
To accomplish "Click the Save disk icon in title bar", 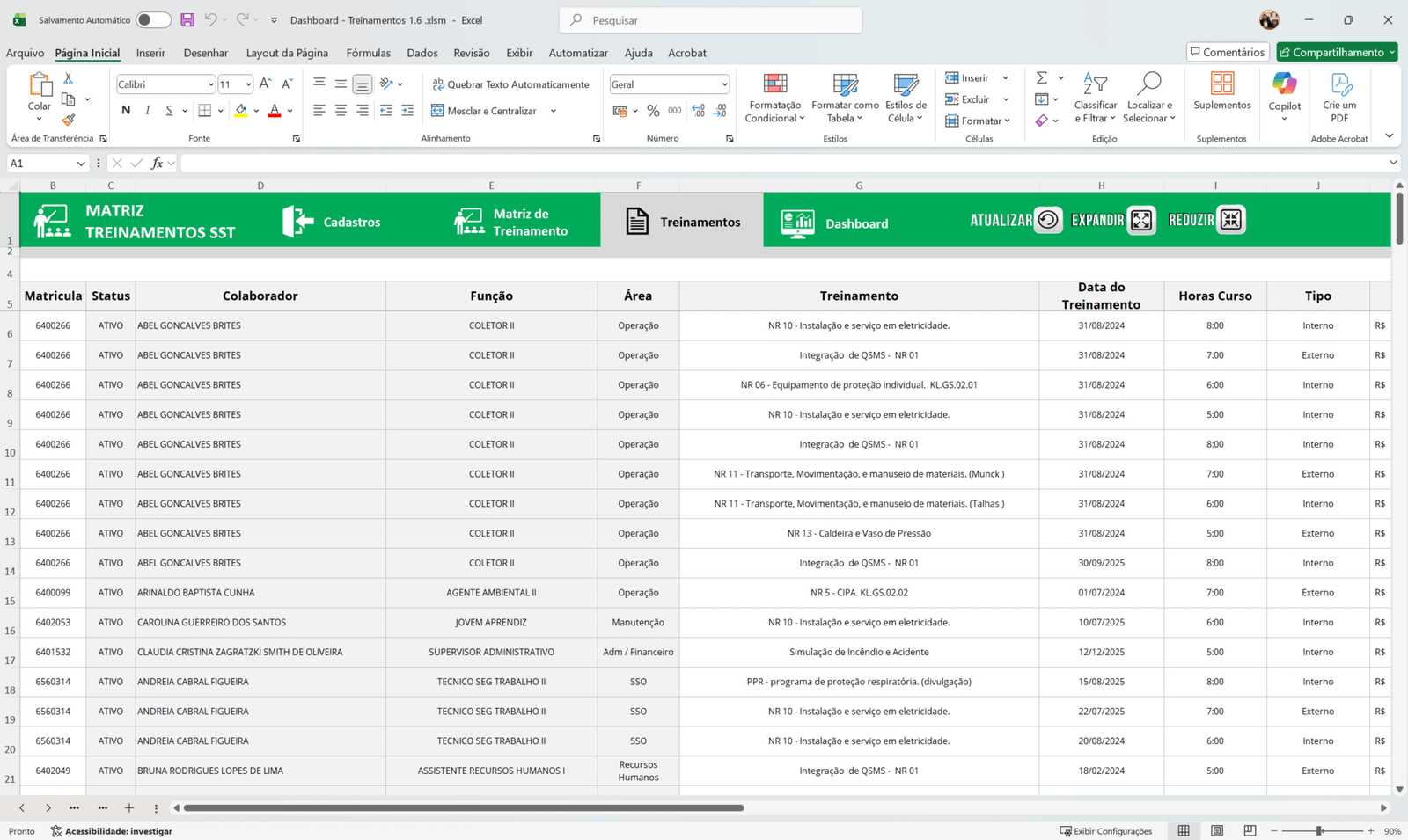I will tap(187, 19).
